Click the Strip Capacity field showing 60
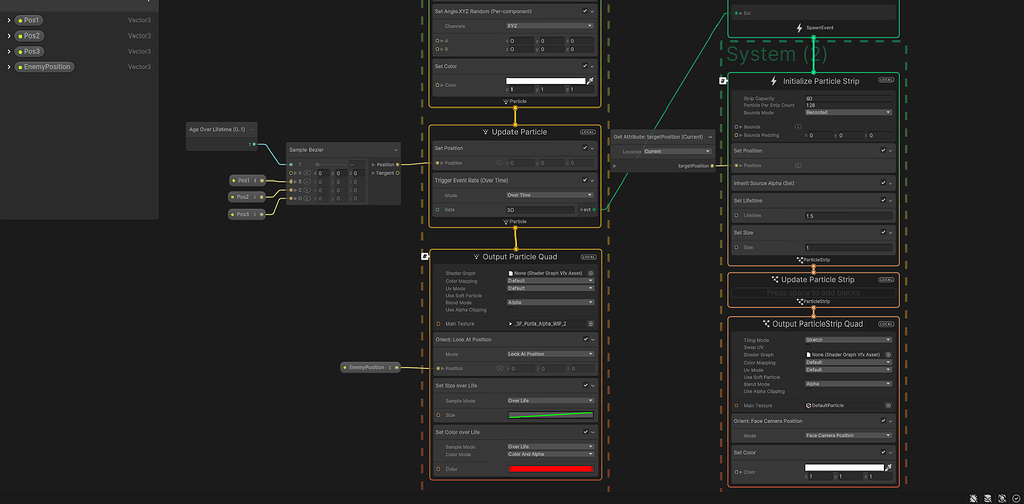Viewport: 1024px width, 504px height. 848,99
